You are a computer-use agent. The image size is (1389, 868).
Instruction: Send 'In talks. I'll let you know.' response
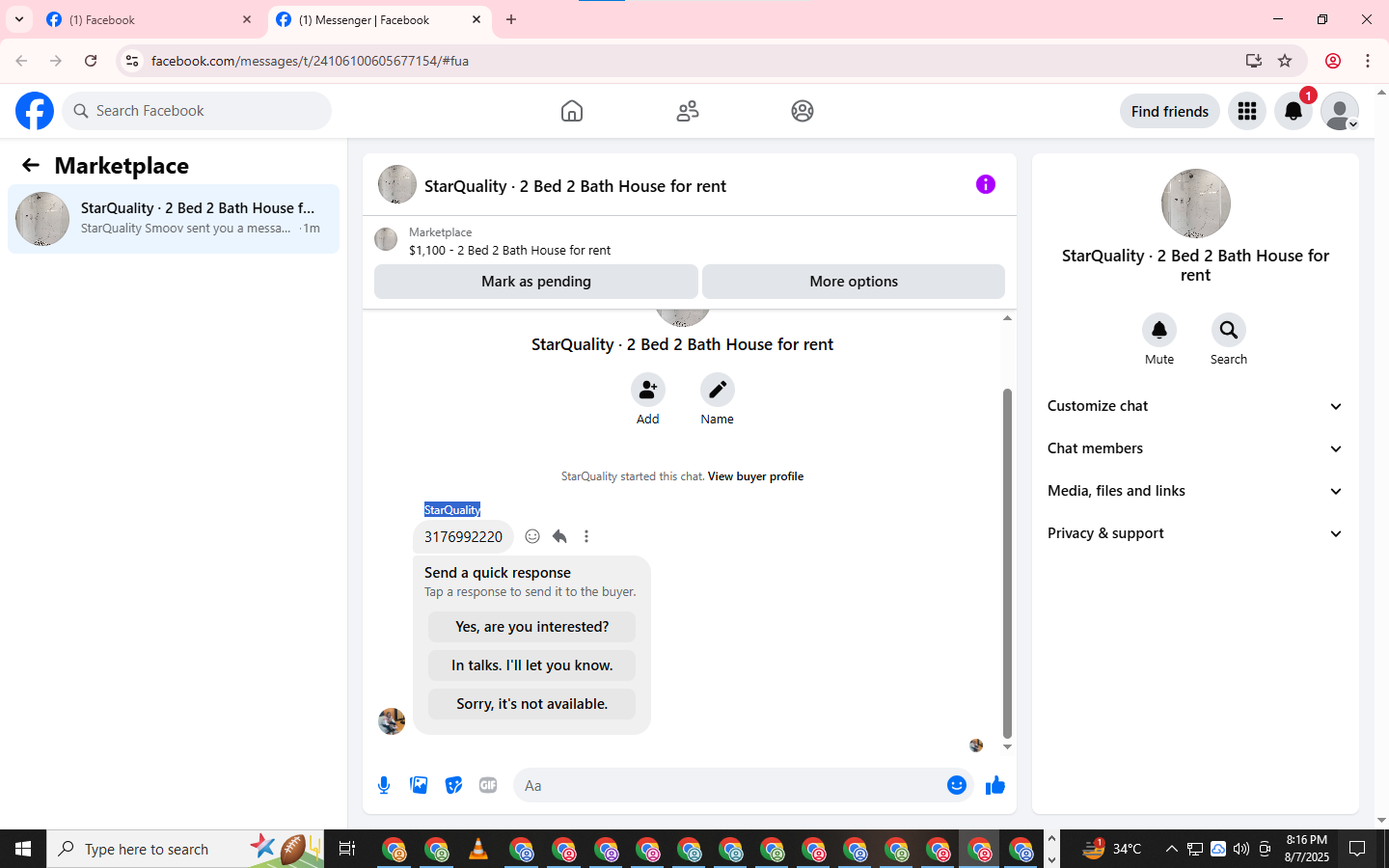(532, 665)
